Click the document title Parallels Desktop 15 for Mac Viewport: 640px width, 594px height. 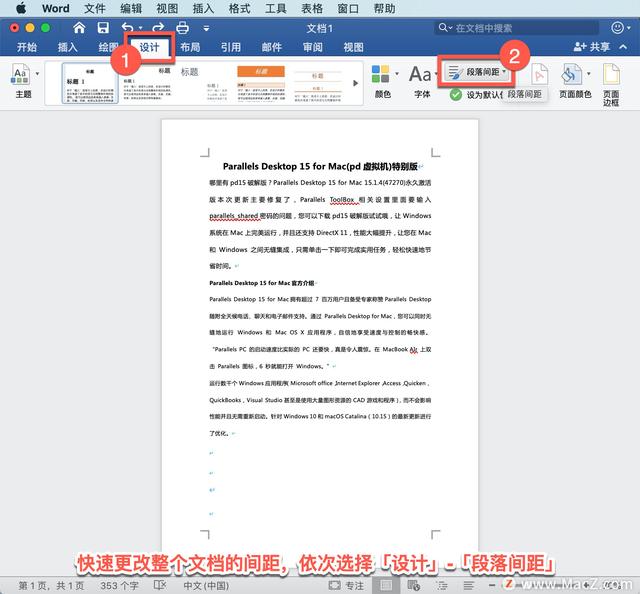[x=320, y=167]
